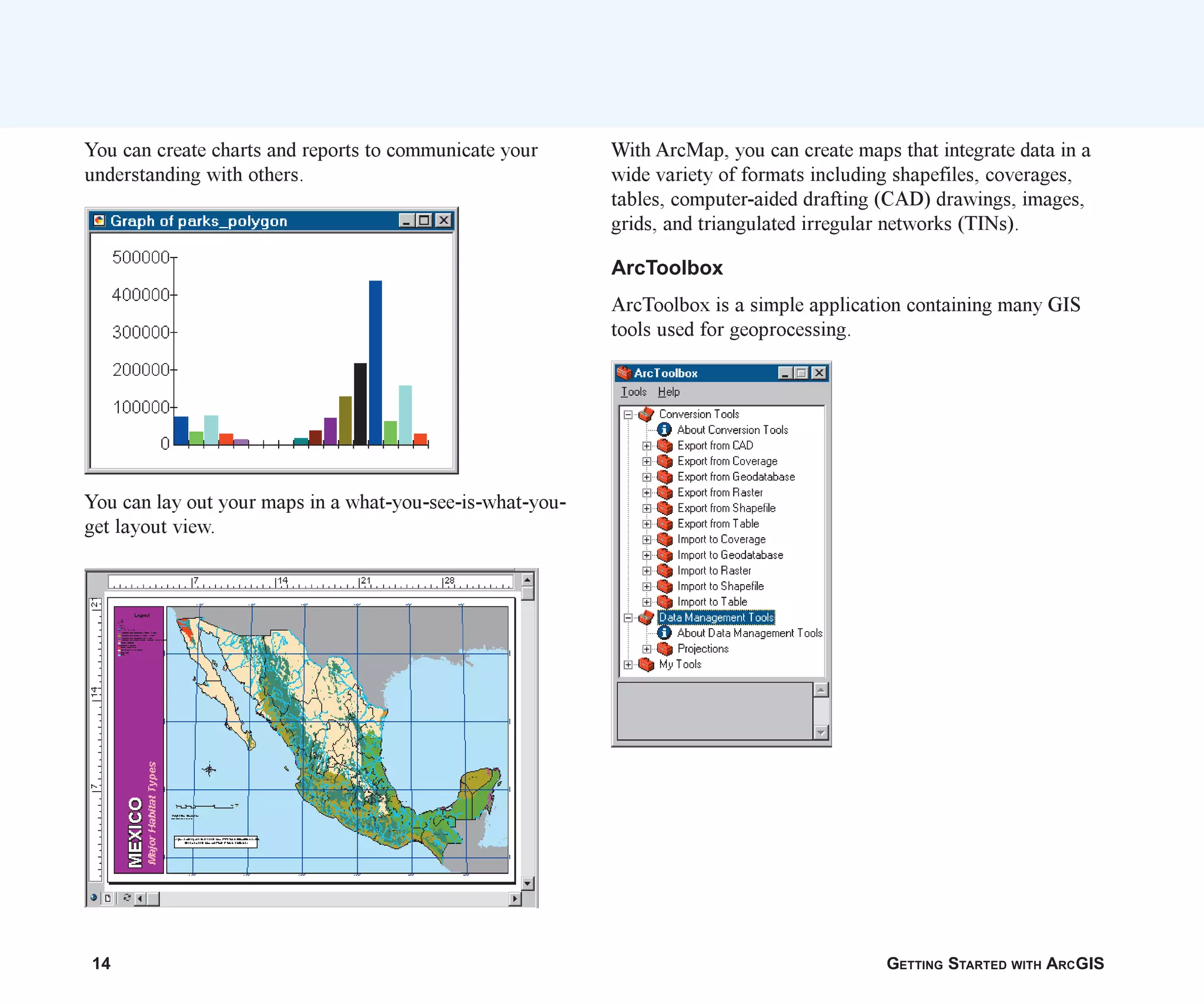Select About Data Management Tools entry
Viewport: 1204px width, 1004px height.
tap(750, 633)
